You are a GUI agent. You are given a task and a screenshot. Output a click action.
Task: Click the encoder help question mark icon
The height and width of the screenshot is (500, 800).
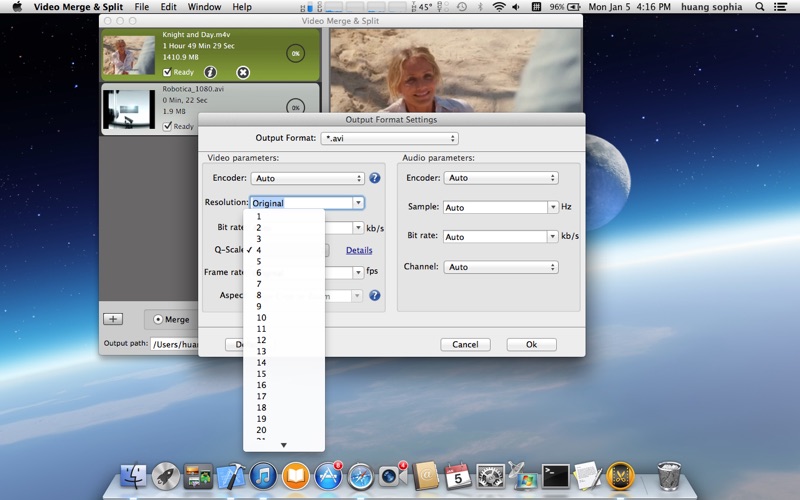374,178
